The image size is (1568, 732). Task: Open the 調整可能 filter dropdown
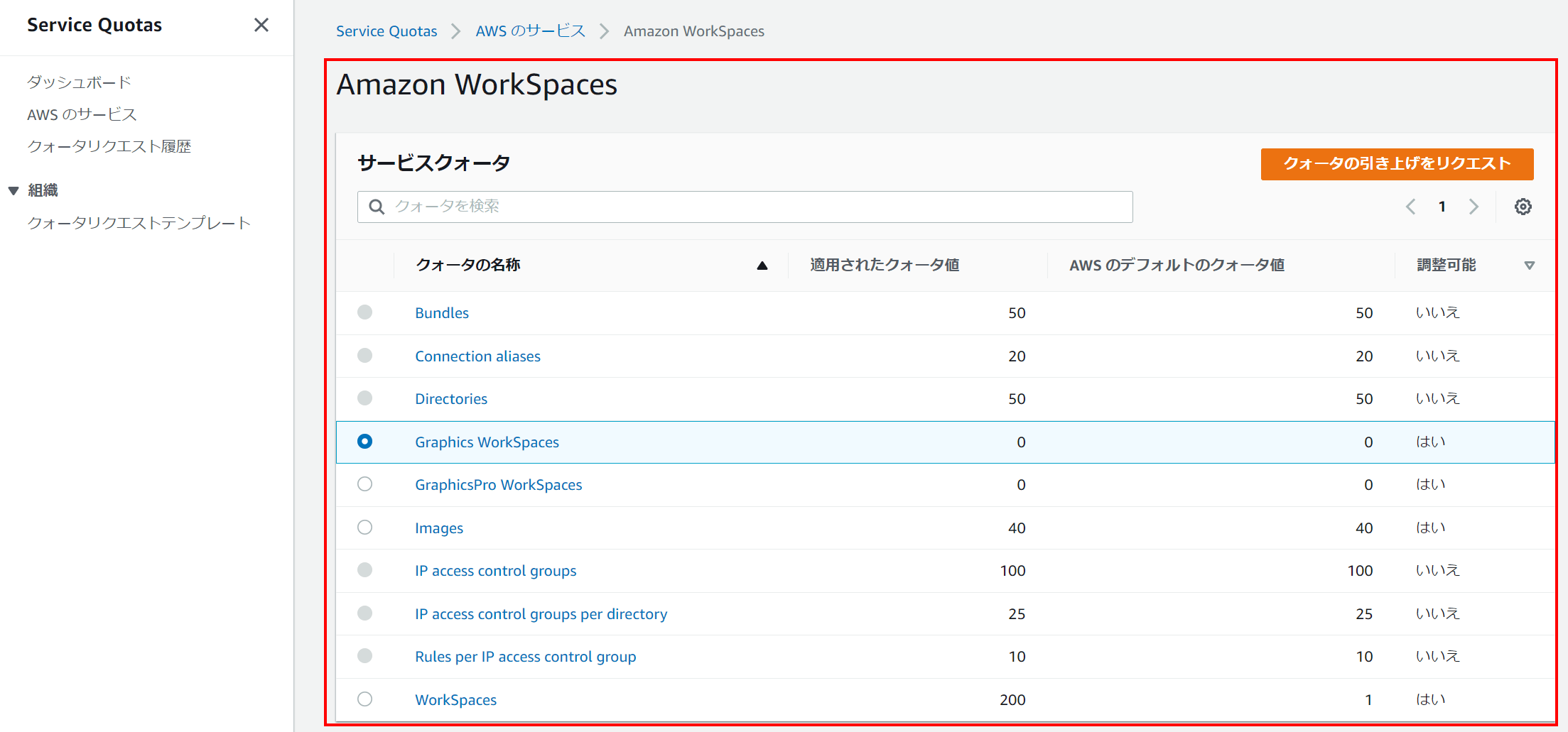1529,265
